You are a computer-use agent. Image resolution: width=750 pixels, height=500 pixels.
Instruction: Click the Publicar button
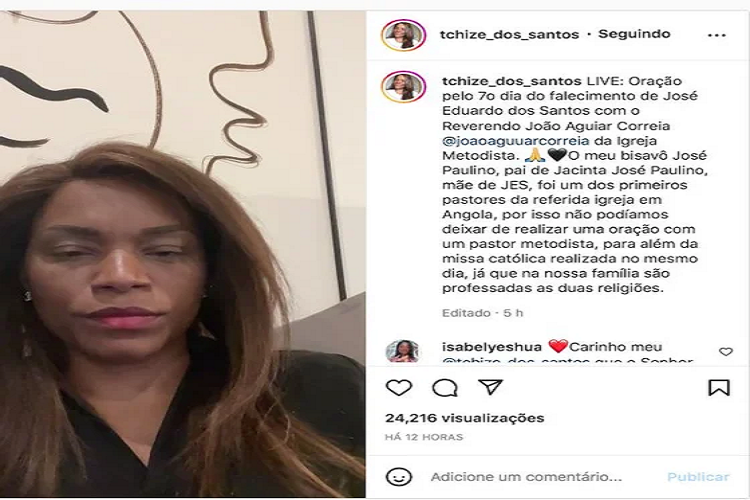pos(698,477)
